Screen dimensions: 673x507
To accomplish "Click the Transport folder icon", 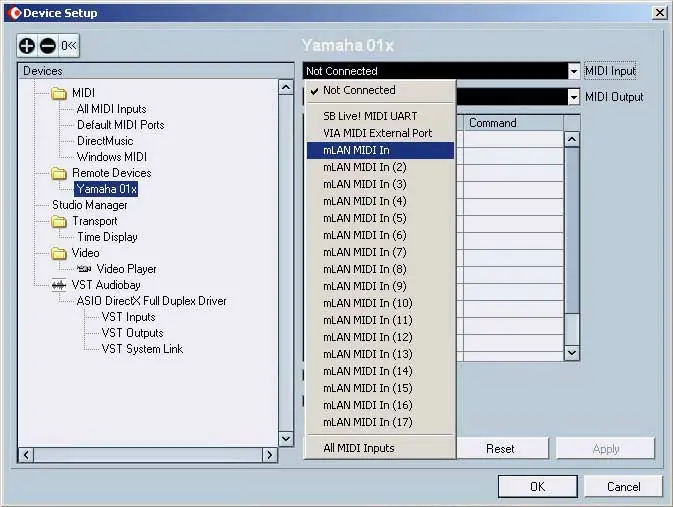I will pos(59,222).
